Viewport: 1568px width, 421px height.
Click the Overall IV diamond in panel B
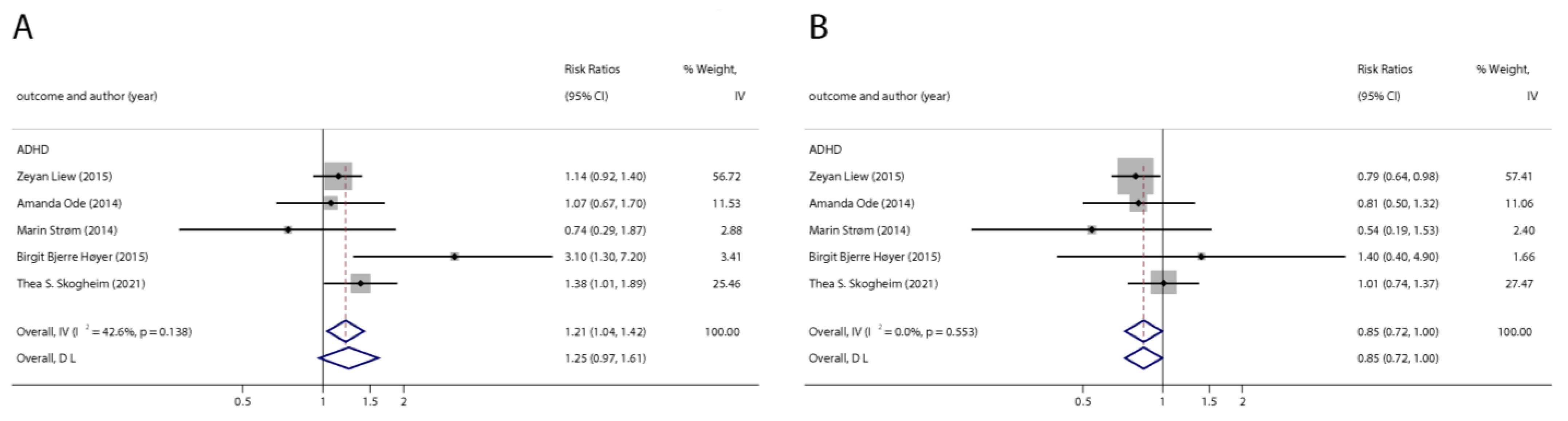1143,331
